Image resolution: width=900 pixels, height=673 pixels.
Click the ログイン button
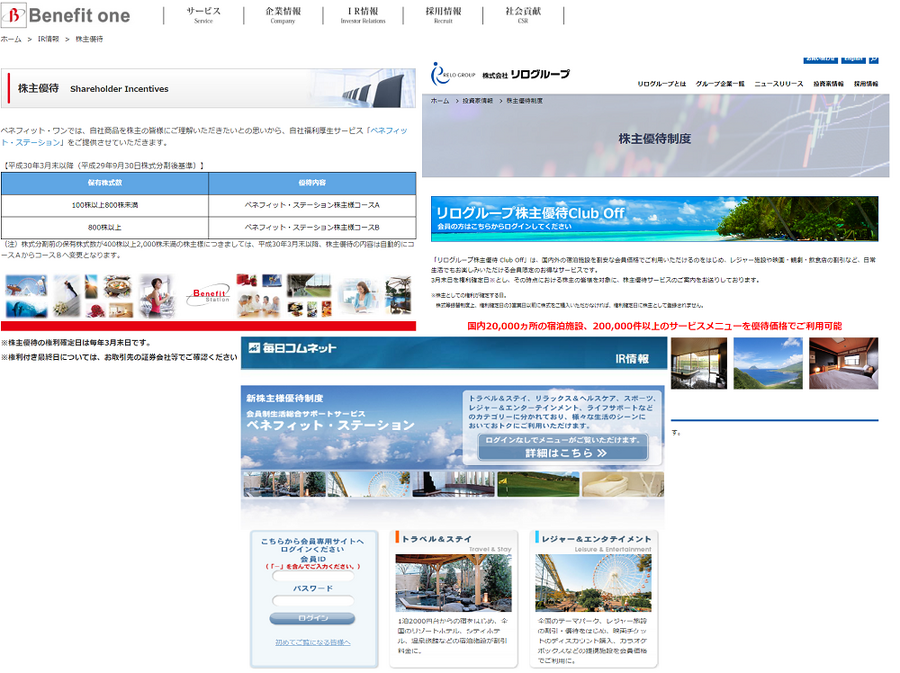point(312,618)
